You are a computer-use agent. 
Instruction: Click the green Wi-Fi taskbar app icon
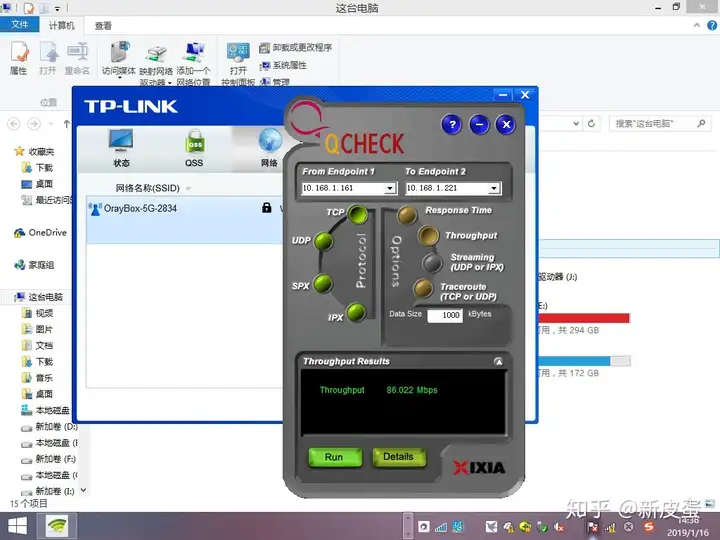click(x=57, y=526)
